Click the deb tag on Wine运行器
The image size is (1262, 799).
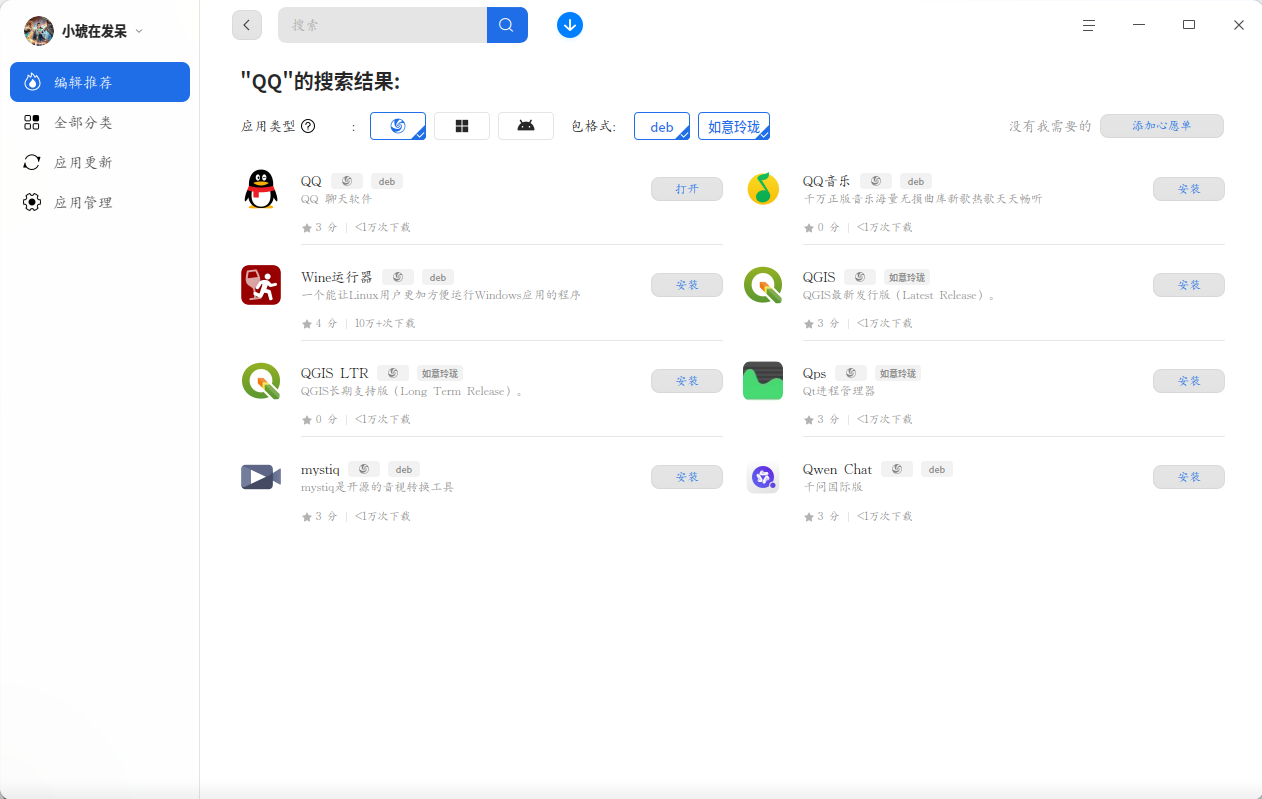(438, 277)
